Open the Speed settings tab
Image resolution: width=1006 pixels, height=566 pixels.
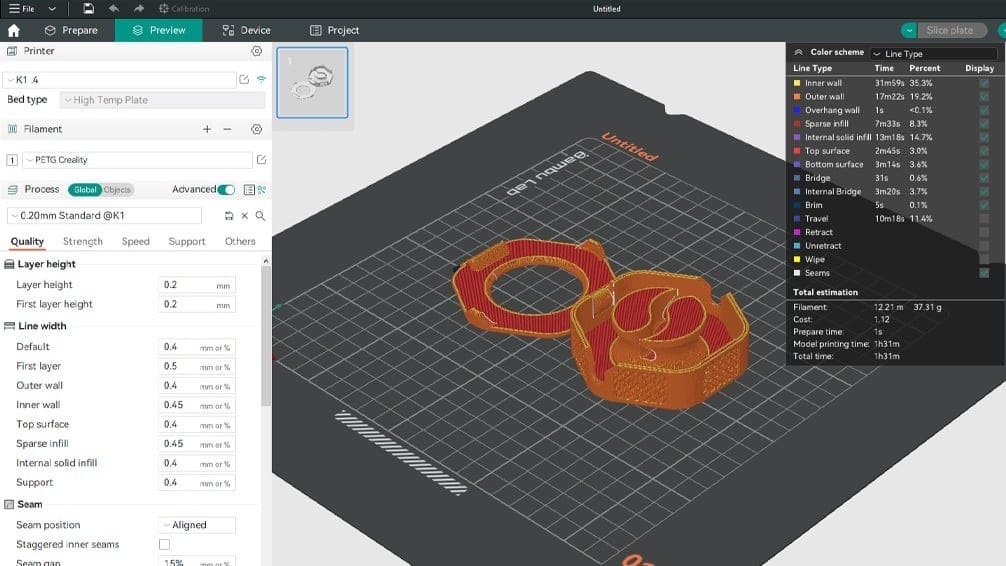pyautogui.click(x=135, y=241)
